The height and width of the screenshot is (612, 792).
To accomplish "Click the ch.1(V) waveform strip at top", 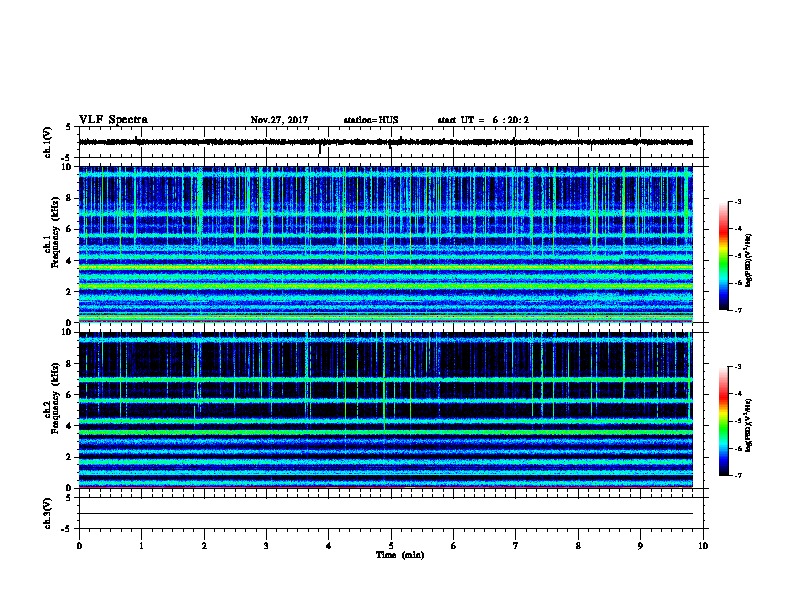I will (393, 142).
